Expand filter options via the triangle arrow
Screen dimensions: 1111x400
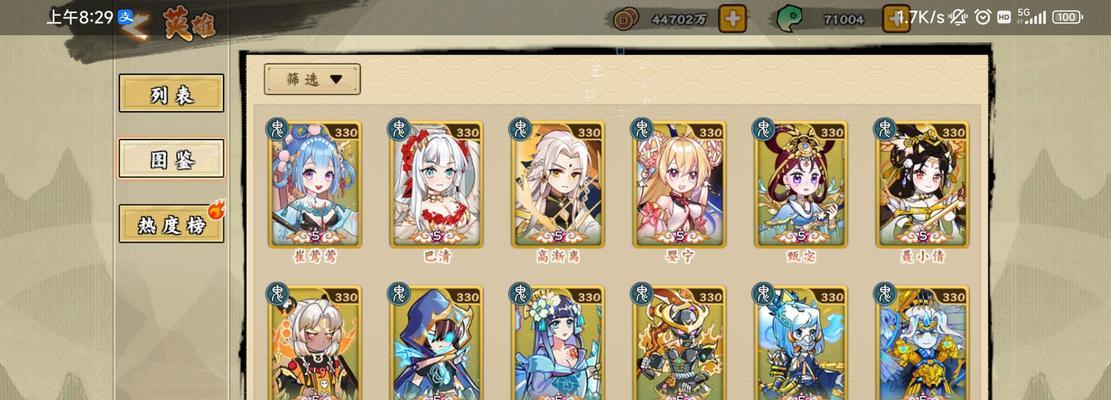[x=336, y=80]
